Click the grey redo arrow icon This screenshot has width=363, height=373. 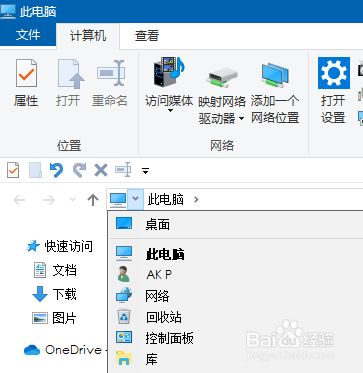79,170
